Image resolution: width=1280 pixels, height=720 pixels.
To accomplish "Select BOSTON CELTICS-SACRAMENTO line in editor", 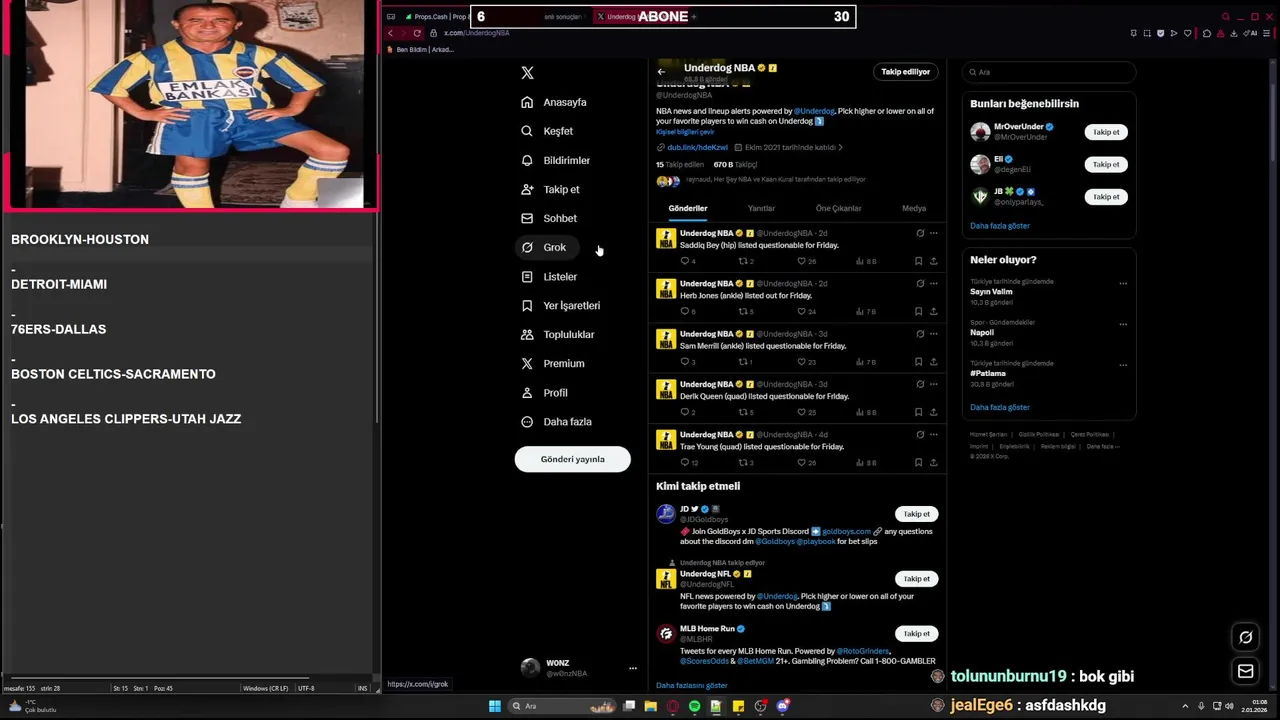I will pyautogui.click(x=113, y=374).
